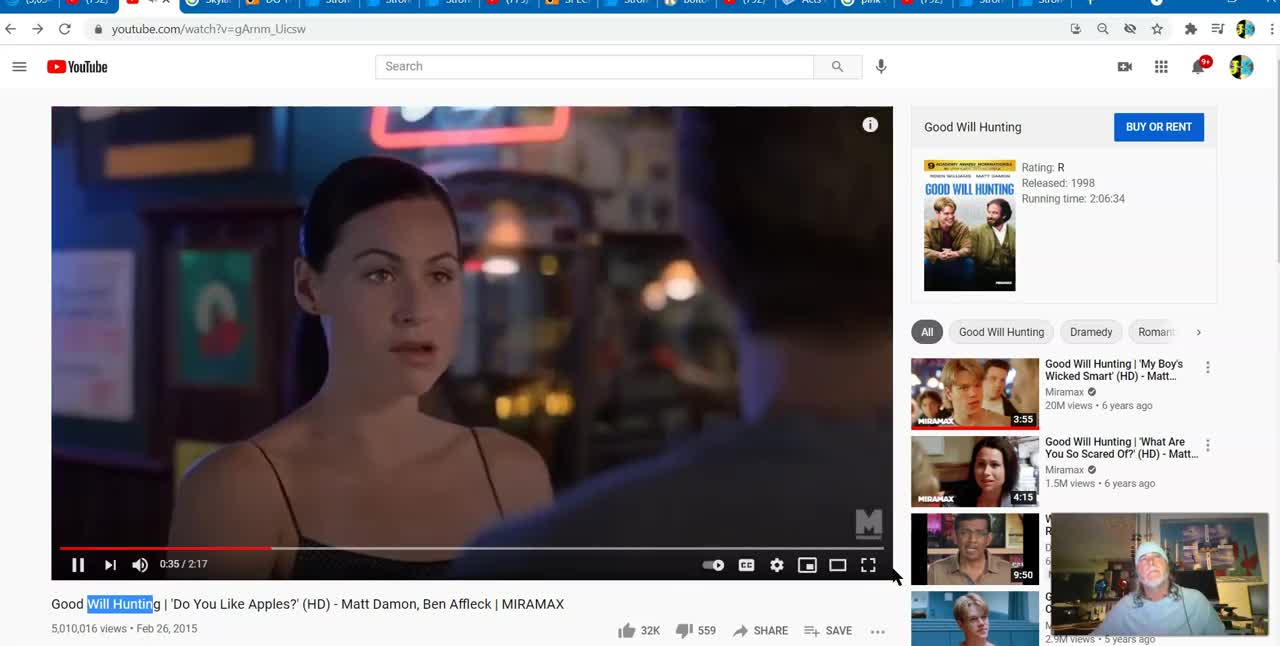
Task: Switch to theater mode
Action: click(838, 565)
